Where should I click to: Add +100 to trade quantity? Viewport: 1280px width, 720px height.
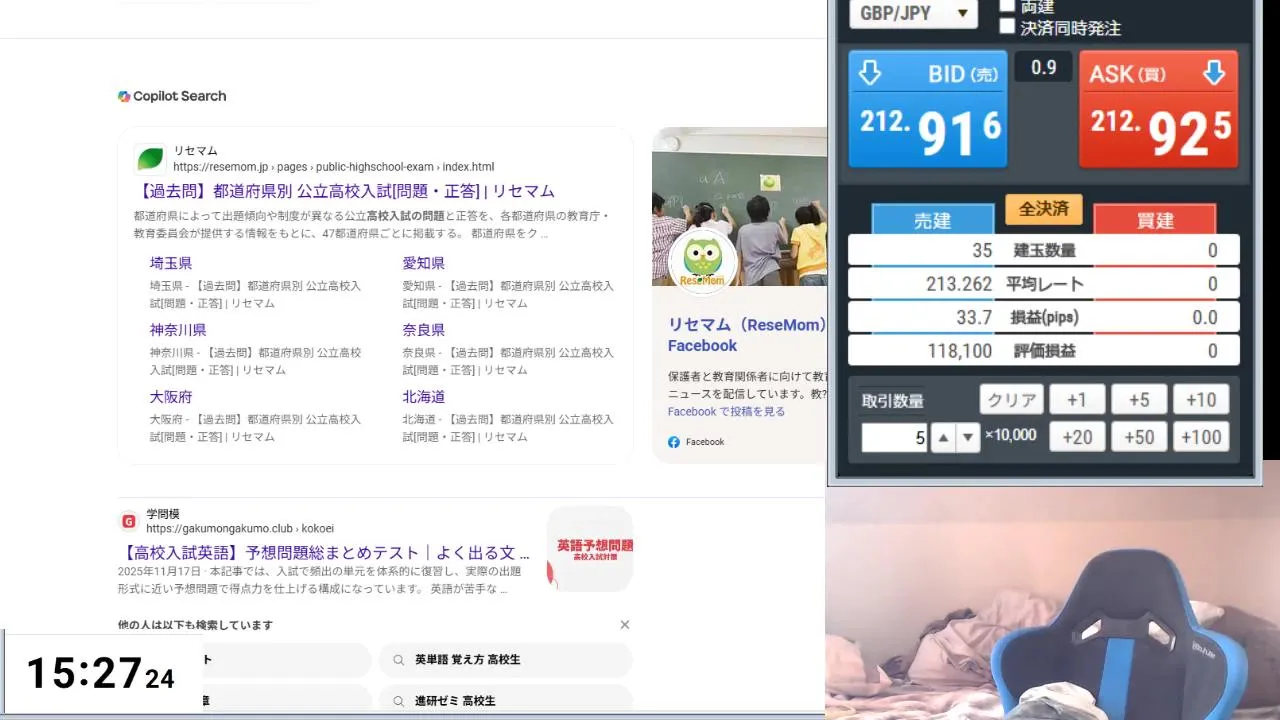(1200, 437)
